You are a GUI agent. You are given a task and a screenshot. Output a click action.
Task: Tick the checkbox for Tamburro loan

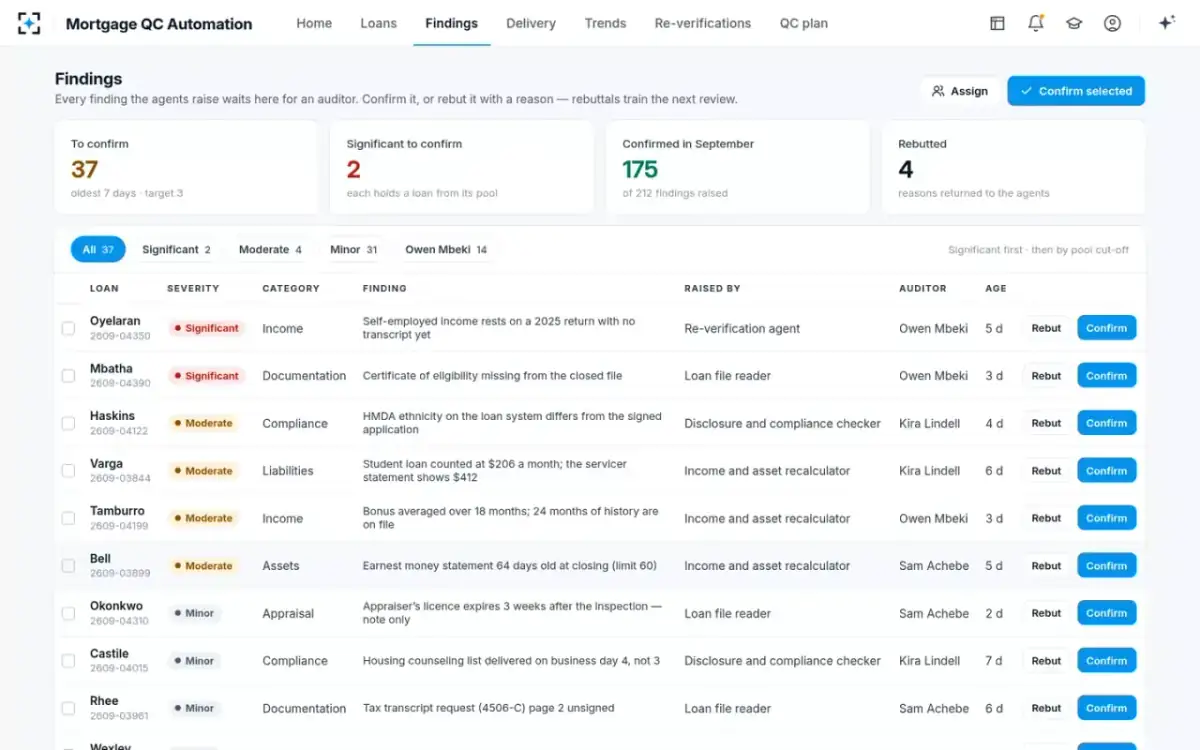(x=68, y=518)
